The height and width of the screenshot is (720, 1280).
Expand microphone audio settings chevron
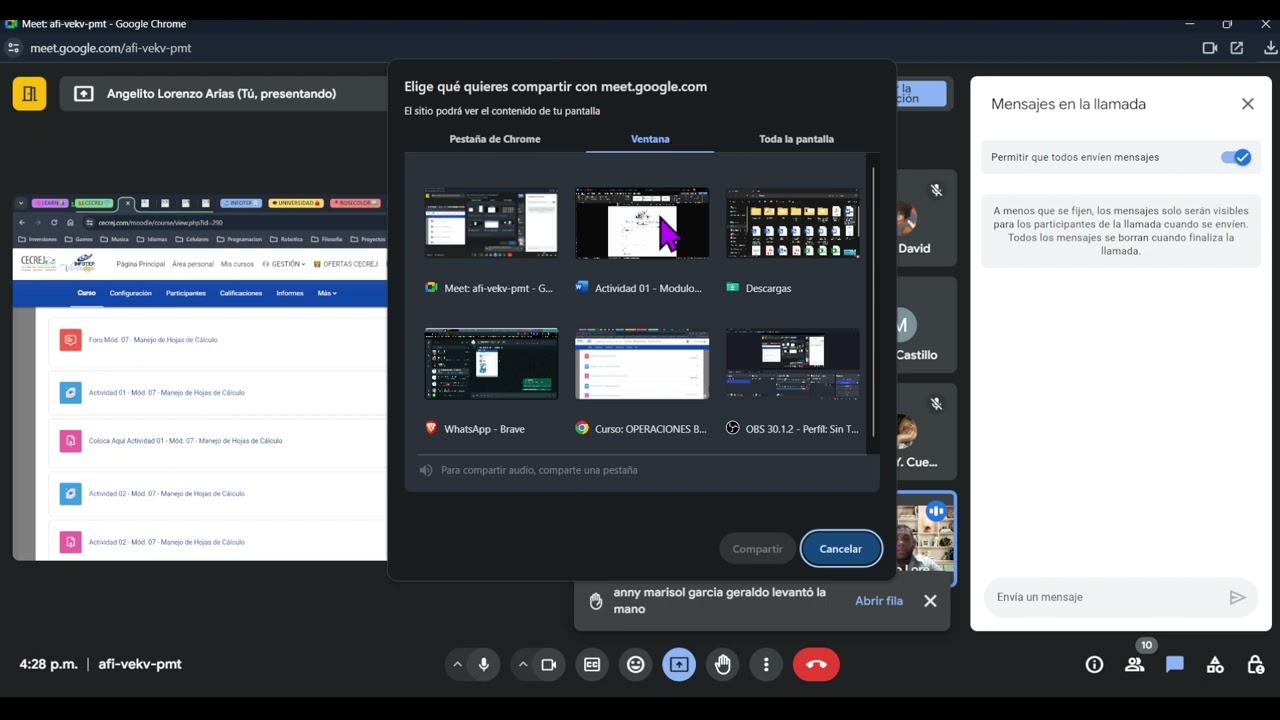[458, 665]
